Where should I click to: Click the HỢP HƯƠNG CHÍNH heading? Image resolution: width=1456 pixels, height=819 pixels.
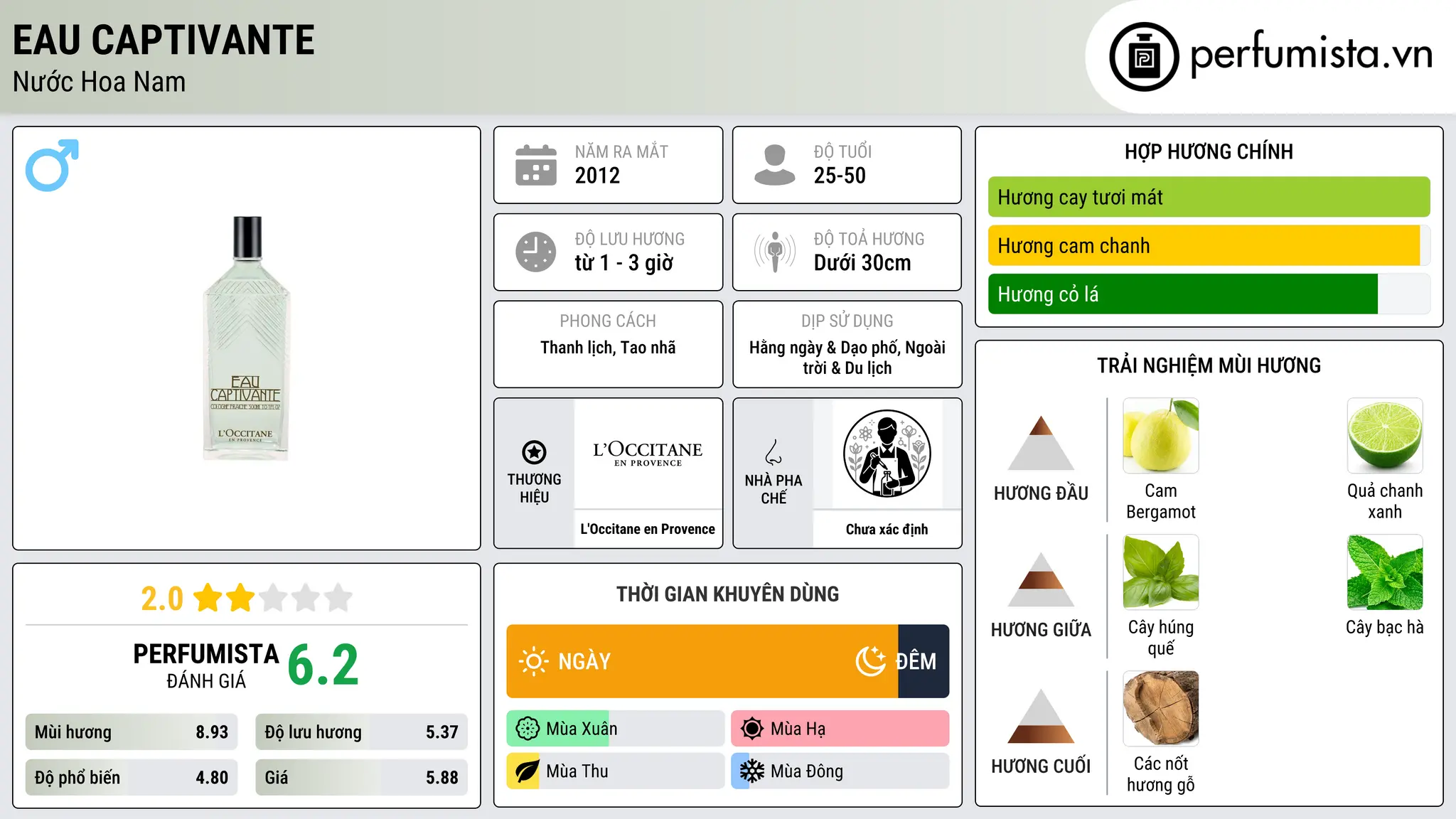coord(1209,151)
